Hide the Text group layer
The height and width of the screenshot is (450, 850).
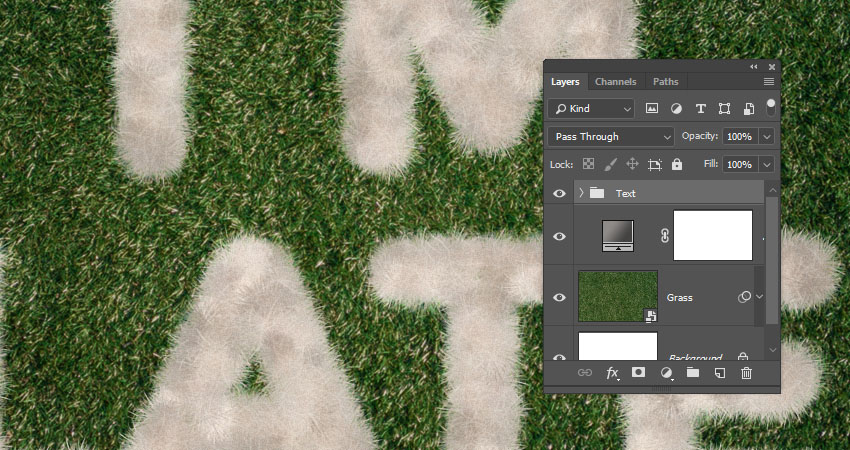pos(559,193)
